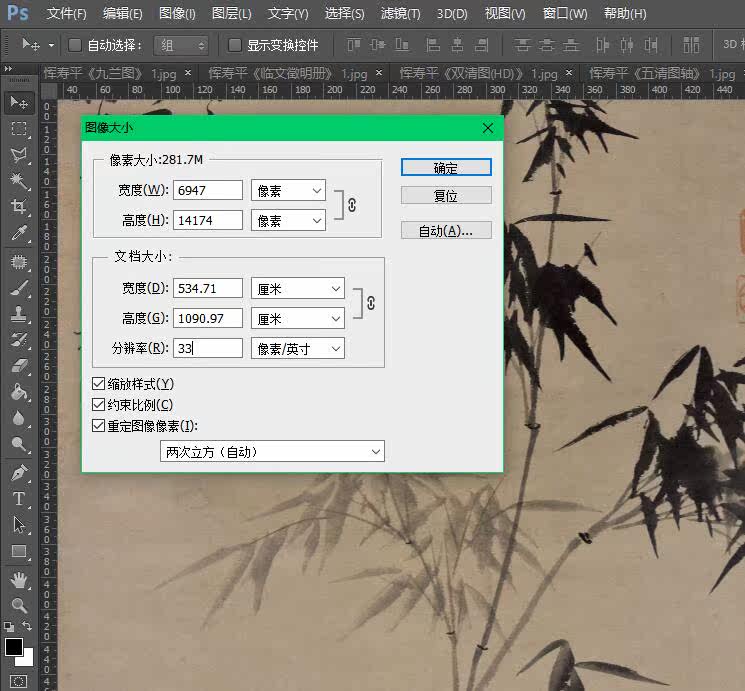Click the document size constrain link icon
This screenshot has height=691, width=745.
pos(371,303)
